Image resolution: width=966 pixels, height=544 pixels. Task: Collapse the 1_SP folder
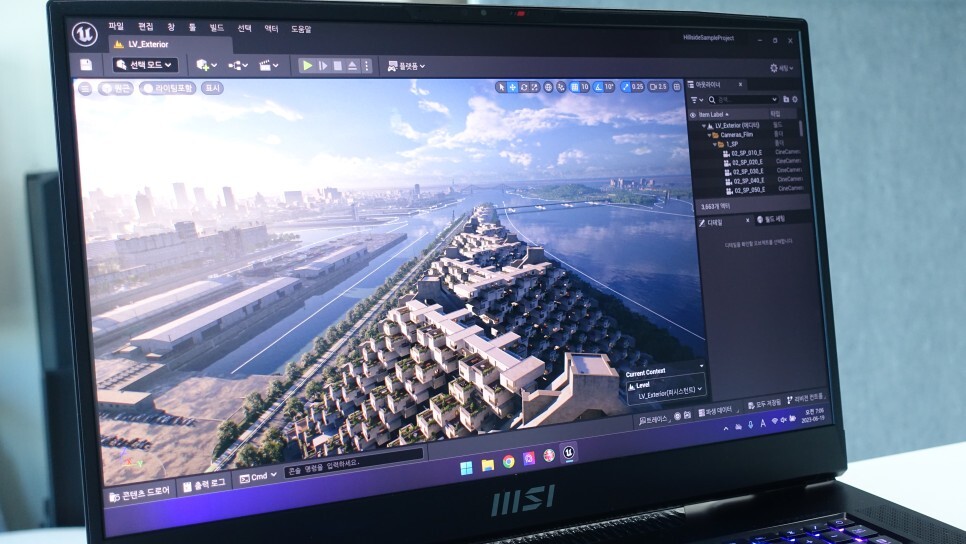point(715,144)
